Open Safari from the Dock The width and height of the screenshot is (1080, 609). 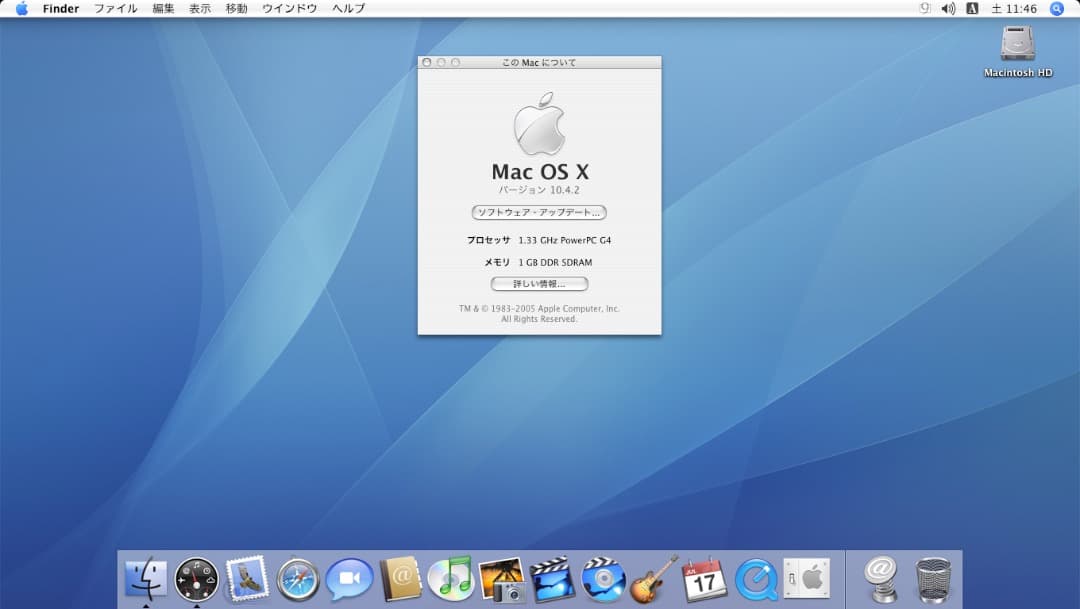(297, 578)
